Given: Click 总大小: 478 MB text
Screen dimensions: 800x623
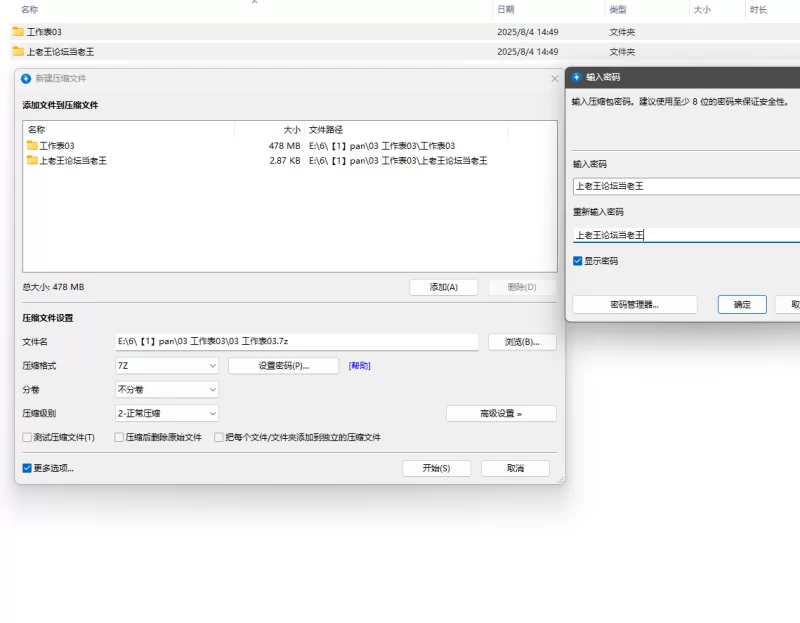Looking at the screenshot, I should (53, 287).
